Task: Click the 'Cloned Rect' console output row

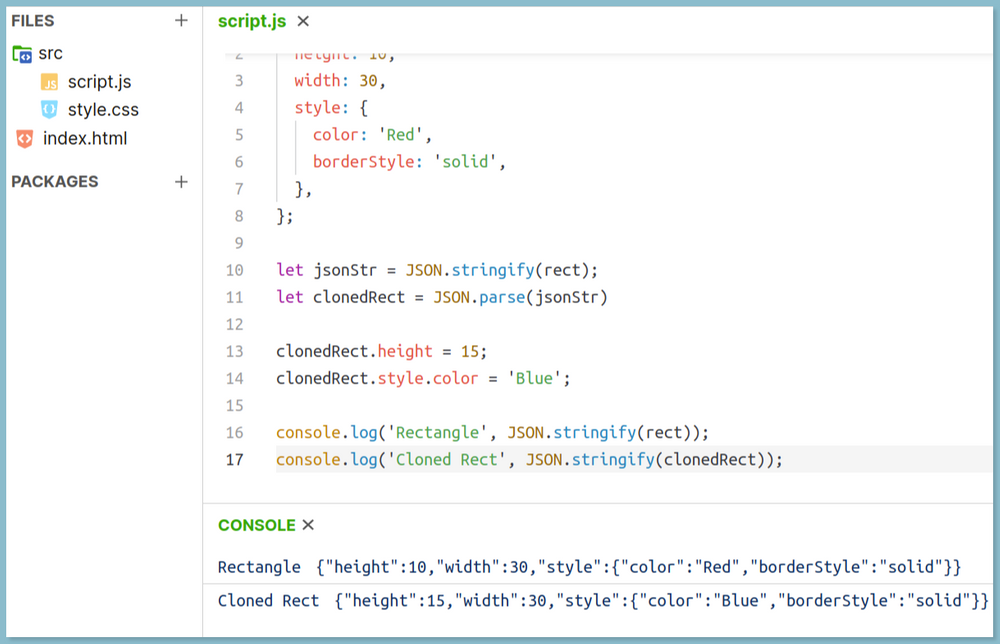Action: click(x=600, y=601)
